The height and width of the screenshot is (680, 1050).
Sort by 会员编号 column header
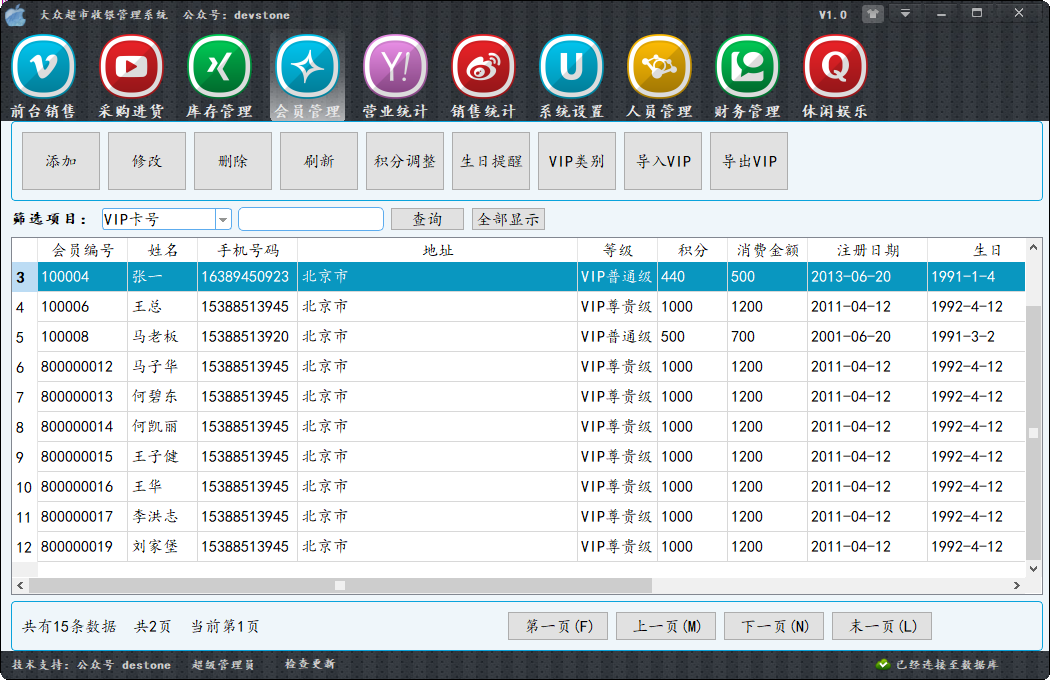tap(82, 250)
